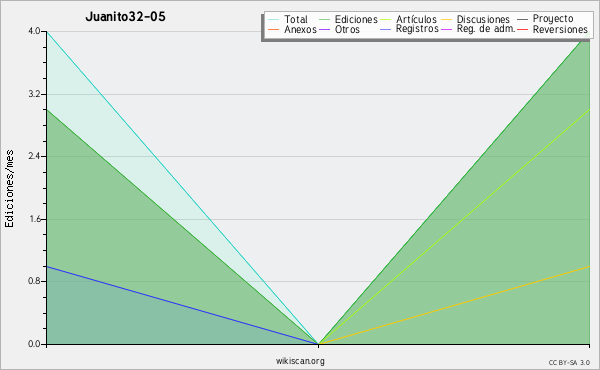Click the 2.4 y-axis value
The width and height of the screenshot is (600, 370).
coord(34,156)
